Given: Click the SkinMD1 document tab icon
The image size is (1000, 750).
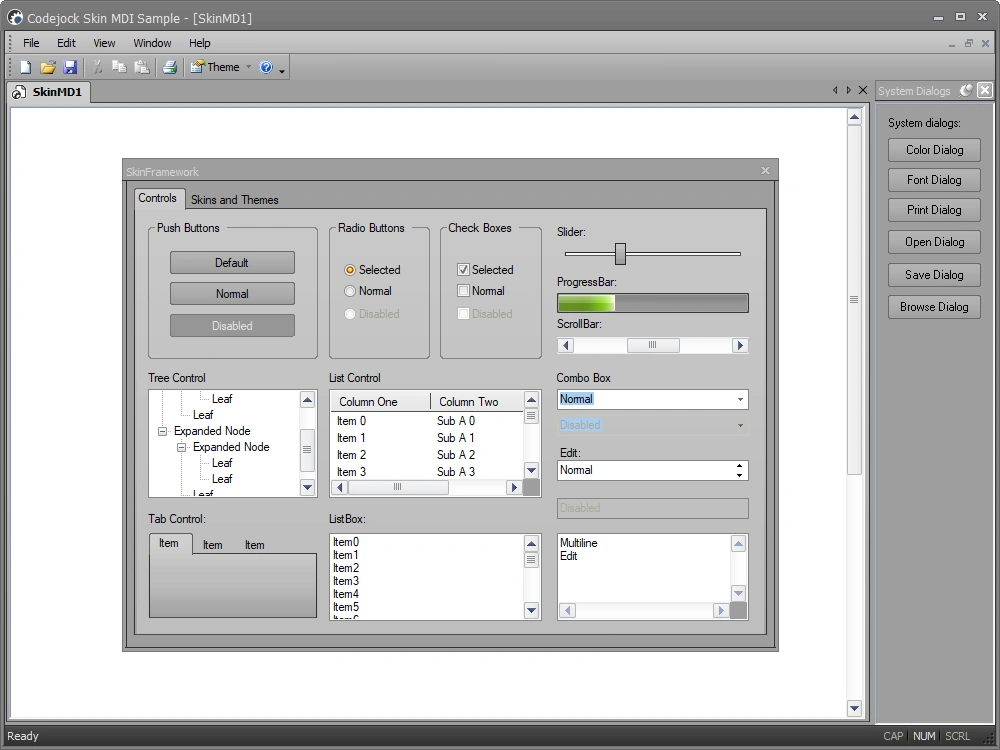Looking at the screenshot, I should (19, 92).
